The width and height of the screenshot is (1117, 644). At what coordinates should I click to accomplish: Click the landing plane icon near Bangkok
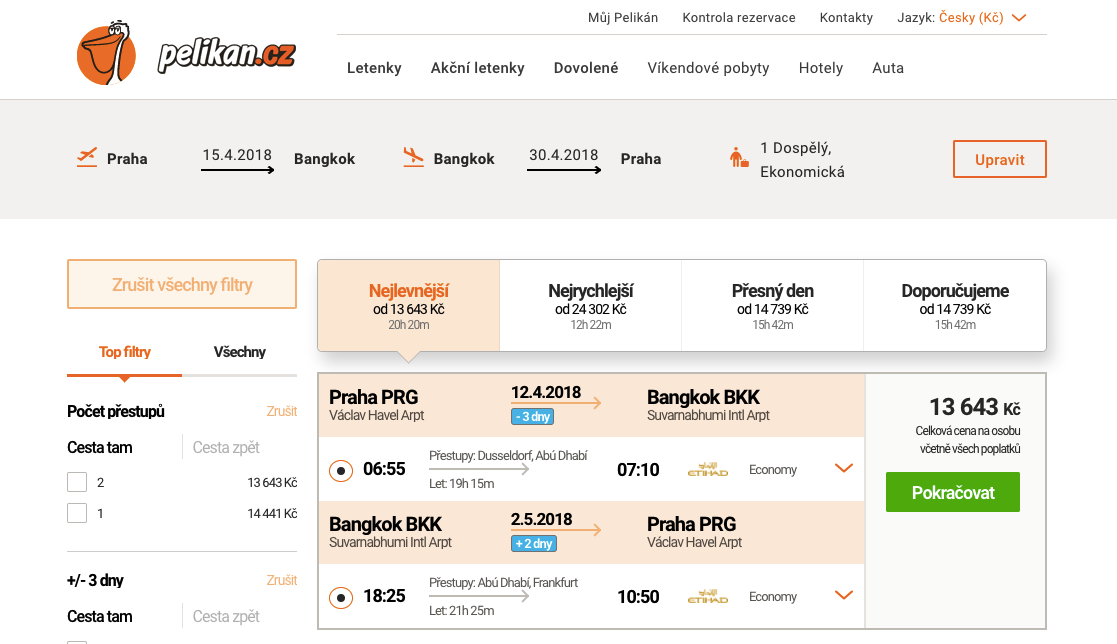coord(413,157)
